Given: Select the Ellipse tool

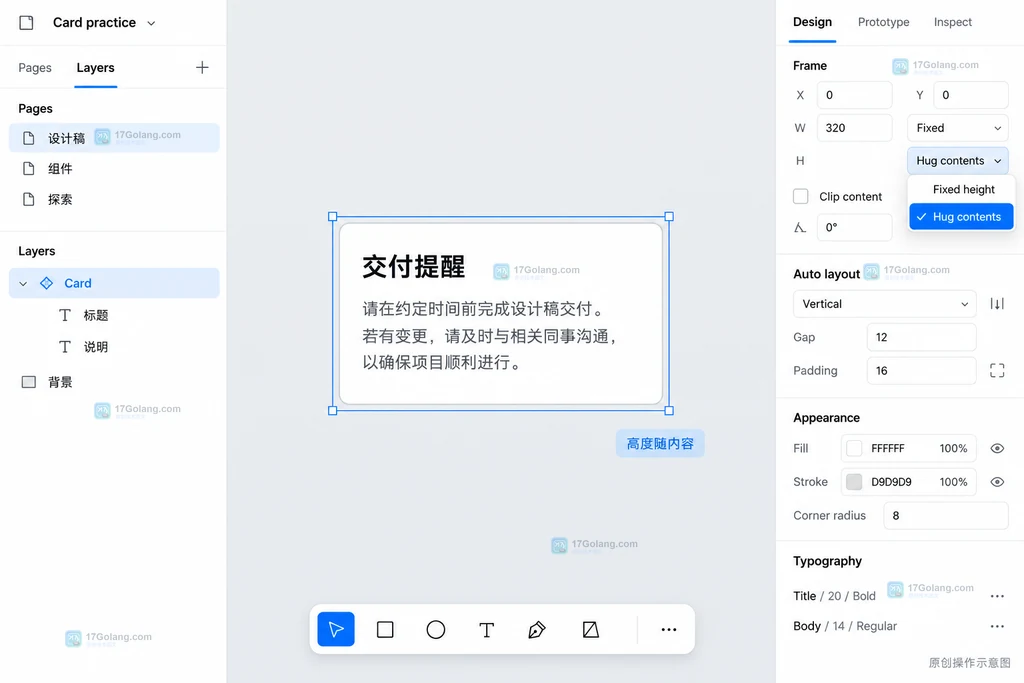Looking at the screenshot, I should tap(436, 629).
